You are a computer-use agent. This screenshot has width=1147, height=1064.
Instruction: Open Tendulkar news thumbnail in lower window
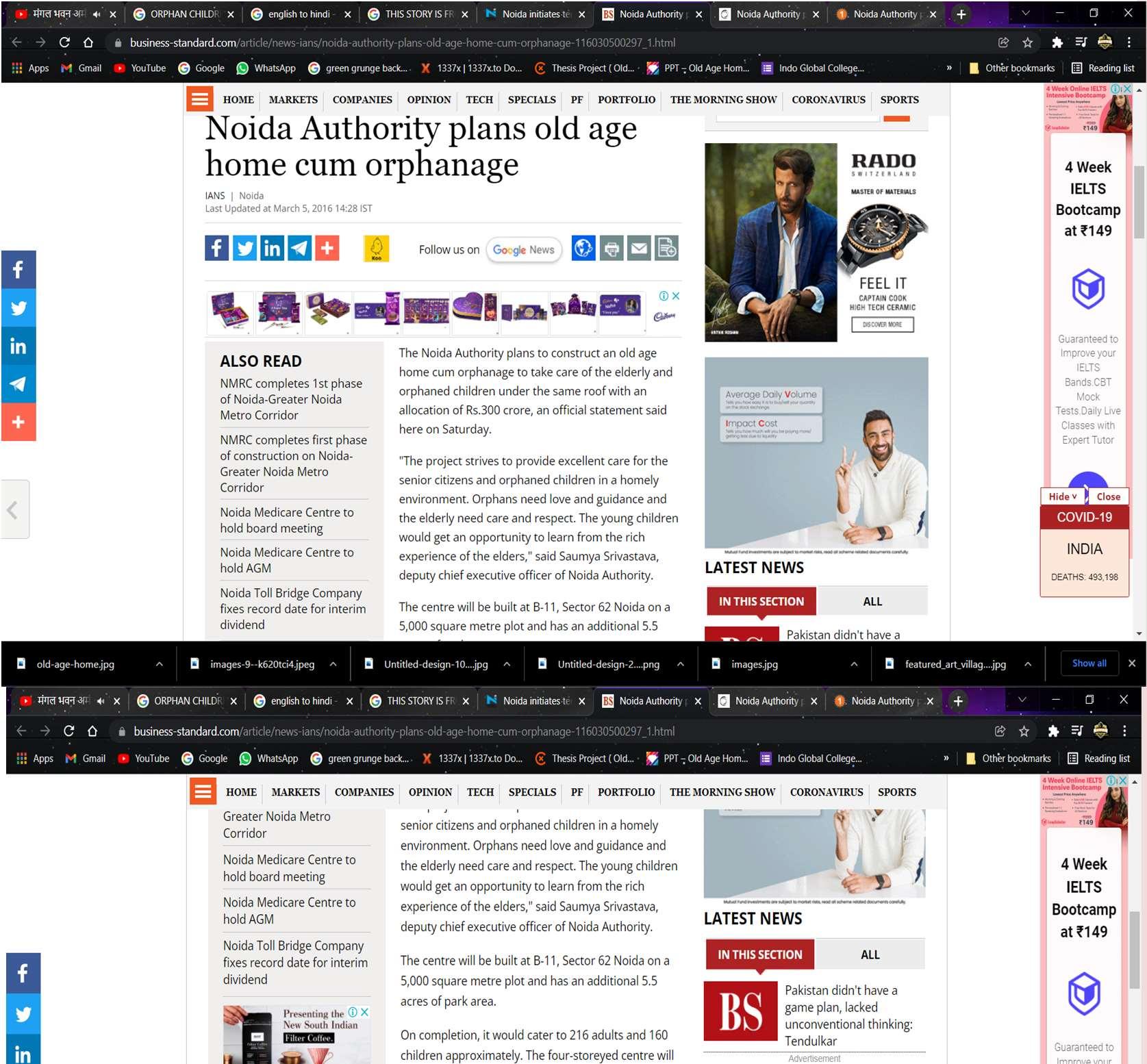[742, 1012]
